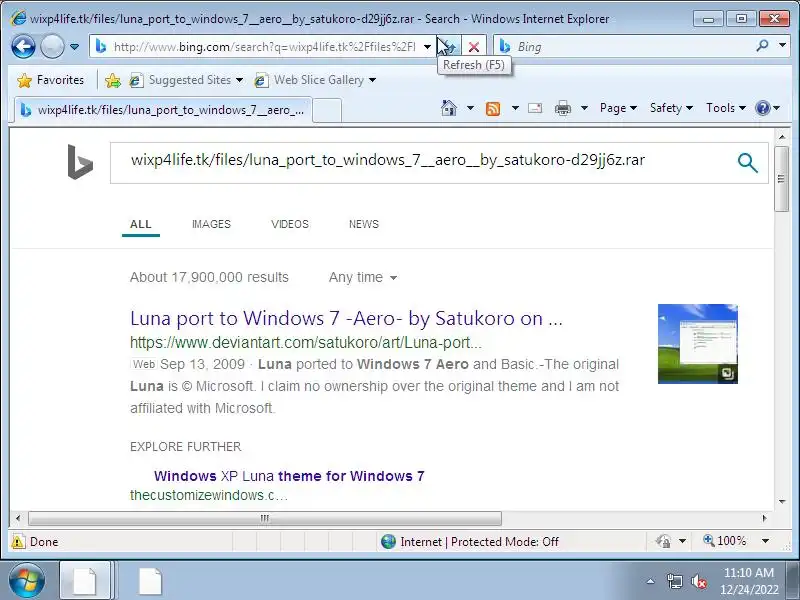The width and height of the screenshot is (800, 600).
Task: Go to Home page icon
Action: coord(449,108)
